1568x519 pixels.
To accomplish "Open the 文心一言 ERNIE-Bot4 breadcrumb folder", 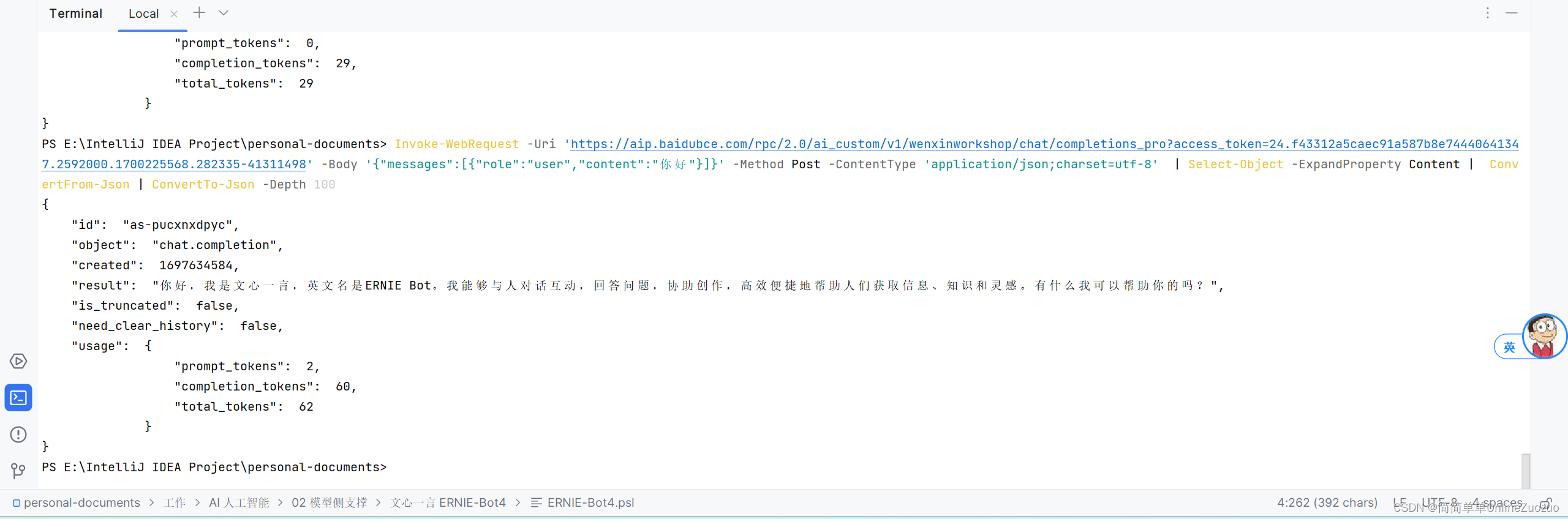I will coord(448,502).
